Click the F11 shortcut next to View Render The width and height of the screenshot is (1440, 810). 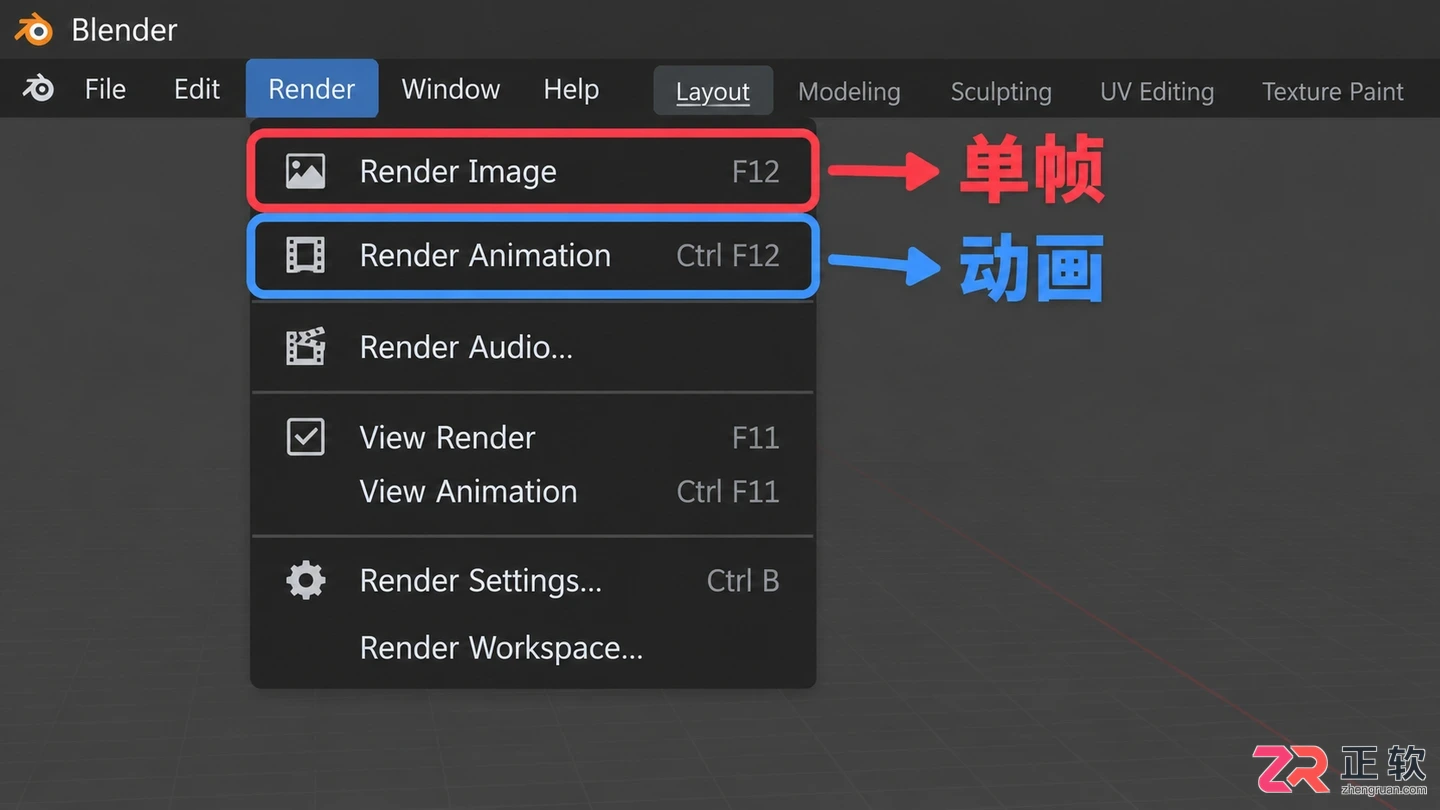click(755, 437)
